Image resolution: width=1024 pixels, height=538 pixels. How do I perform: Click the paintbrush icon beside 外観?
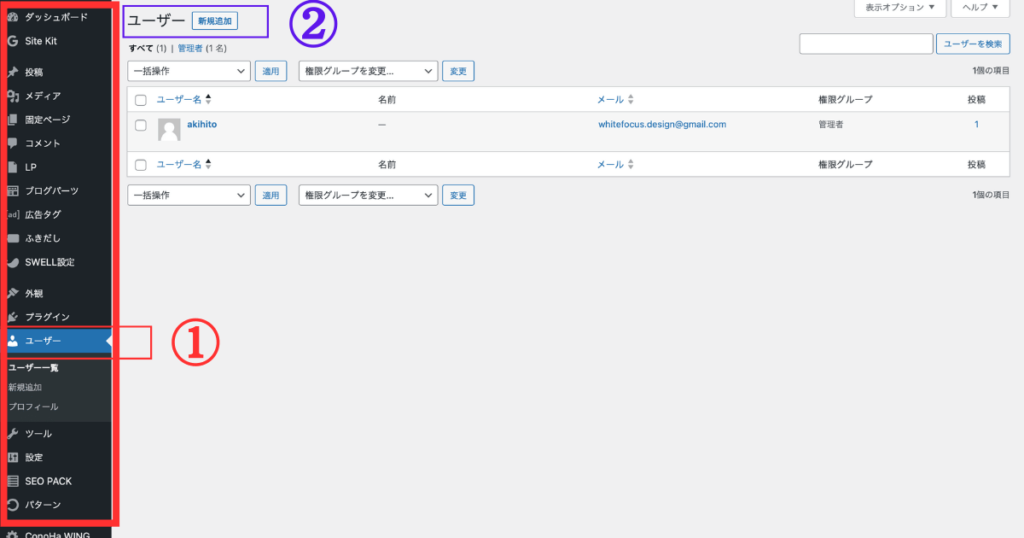click(x=13, y=293)
